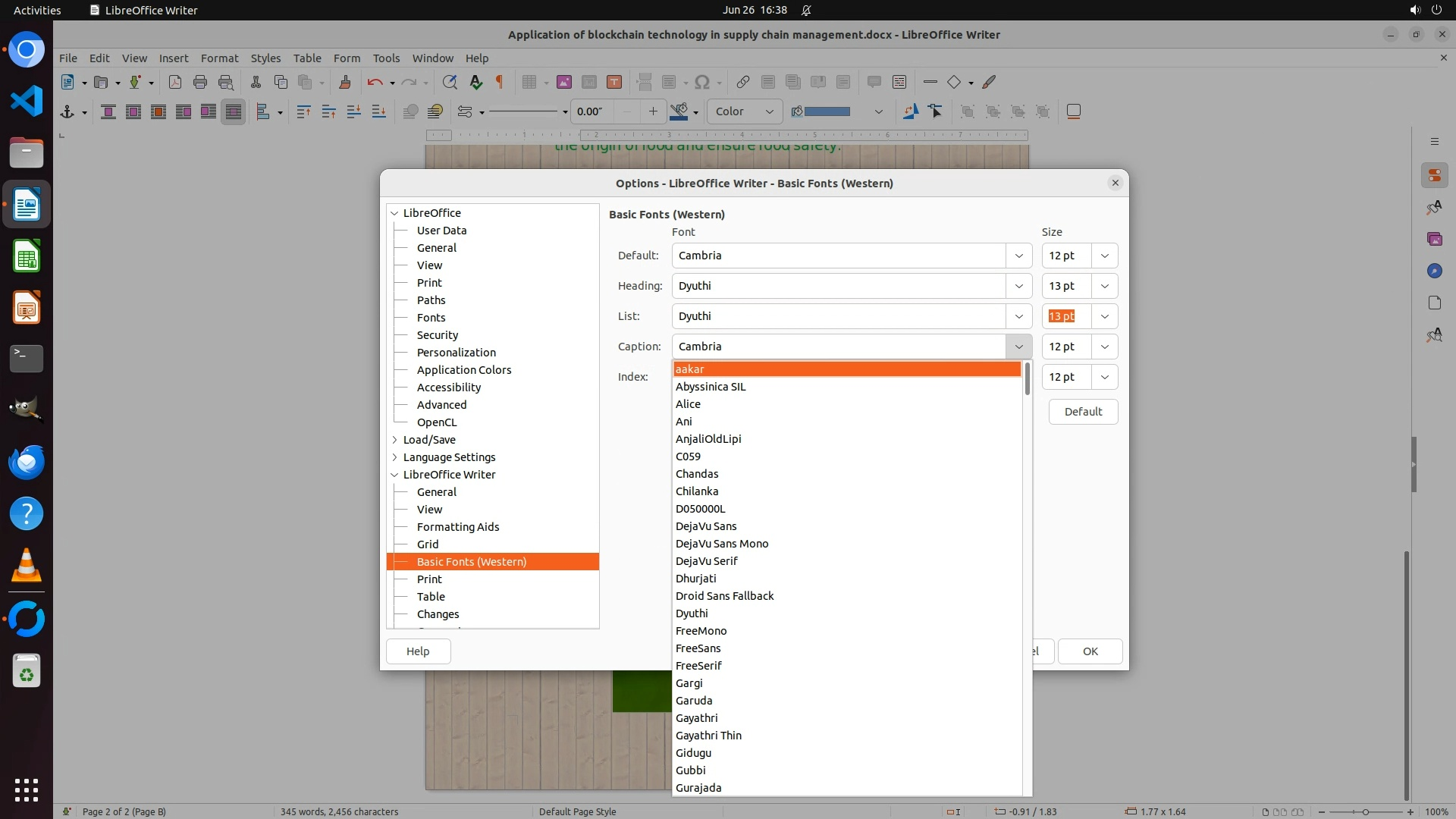This screenshot has height=819, width=1456.
Task: Click the Default button
Action: (x=1083, y=412)
